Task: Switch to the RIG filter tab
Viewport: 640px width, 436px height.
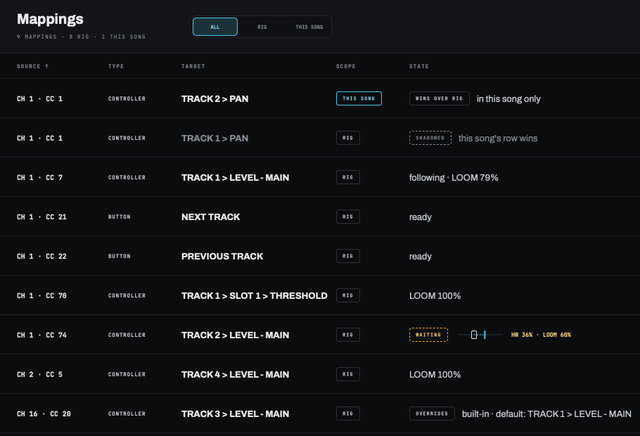Action: point(262,27)
